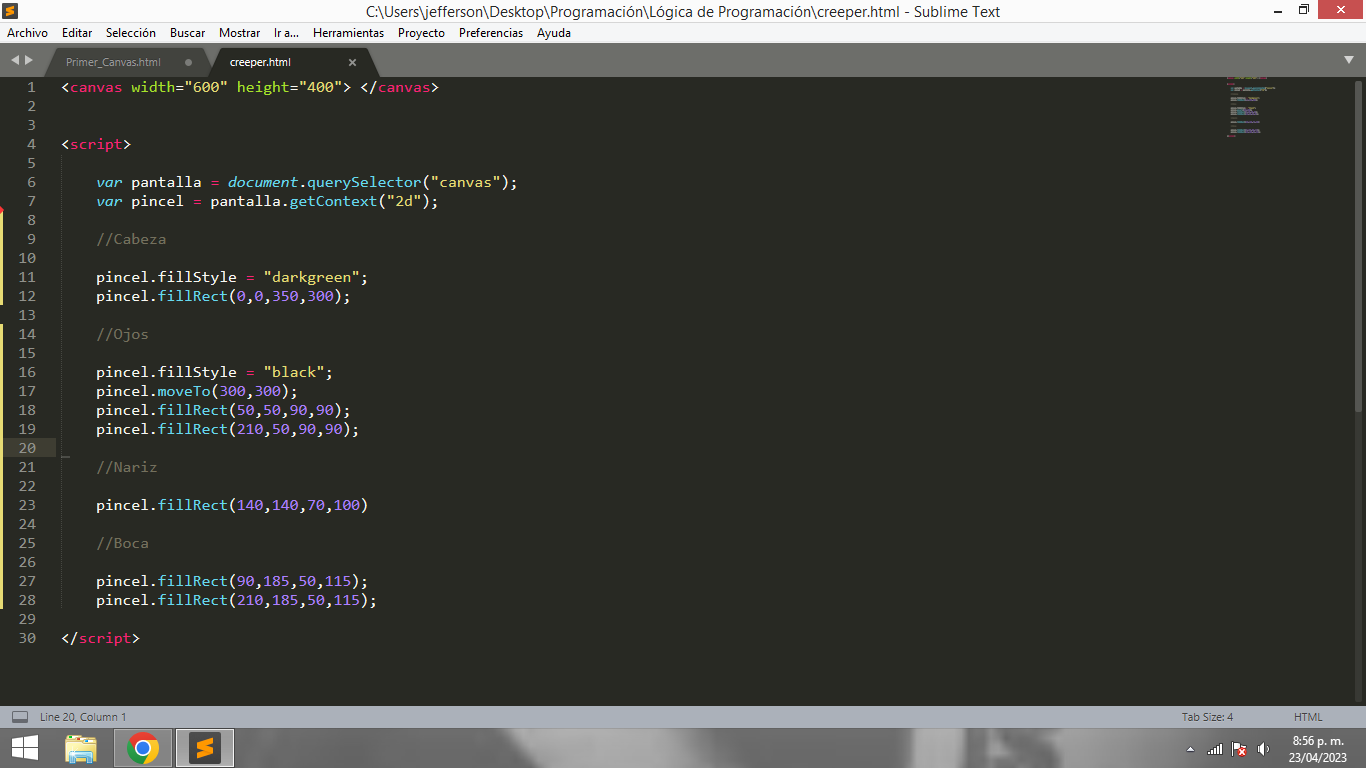Open the volume speaker icon
The image size is (1366, 768).
[1263, 749]
